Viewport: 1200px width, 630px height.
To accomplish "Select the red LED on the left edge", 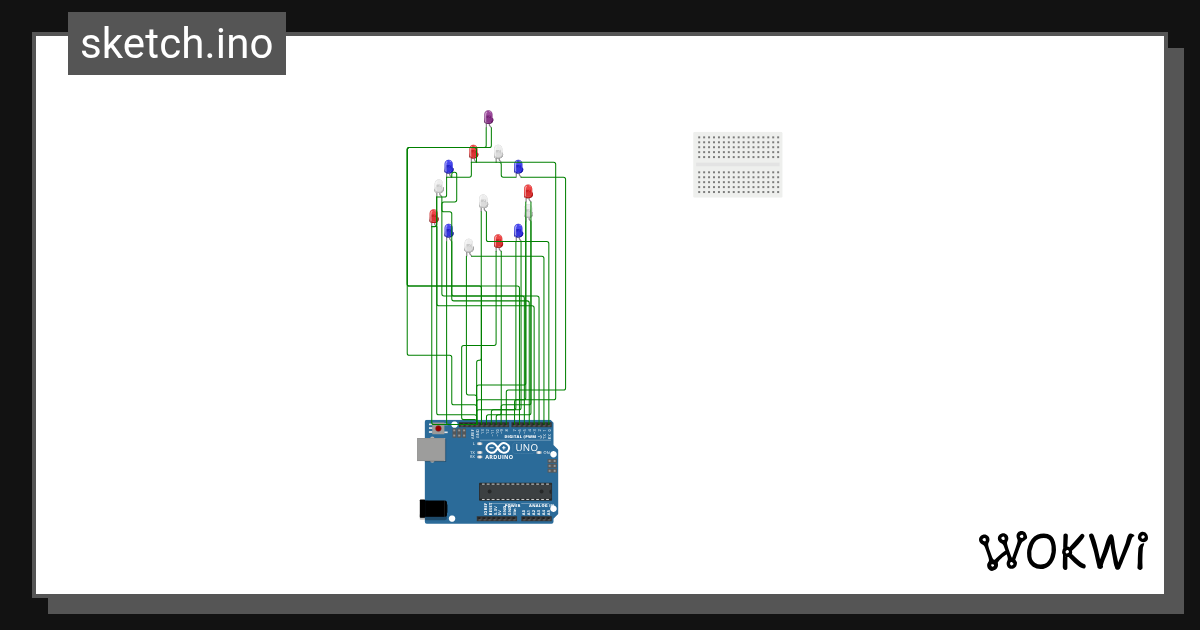I will [433, 217].
